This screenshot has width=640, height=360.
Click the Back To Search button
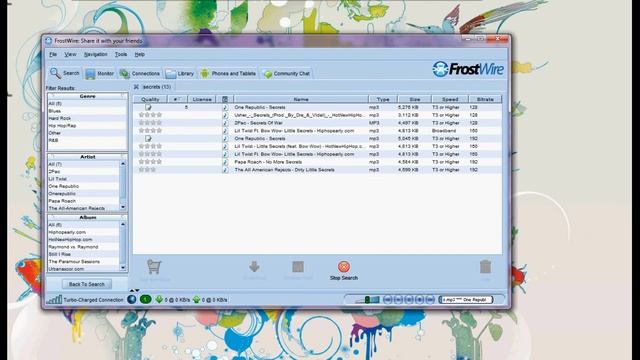click(x=87, y=284)
